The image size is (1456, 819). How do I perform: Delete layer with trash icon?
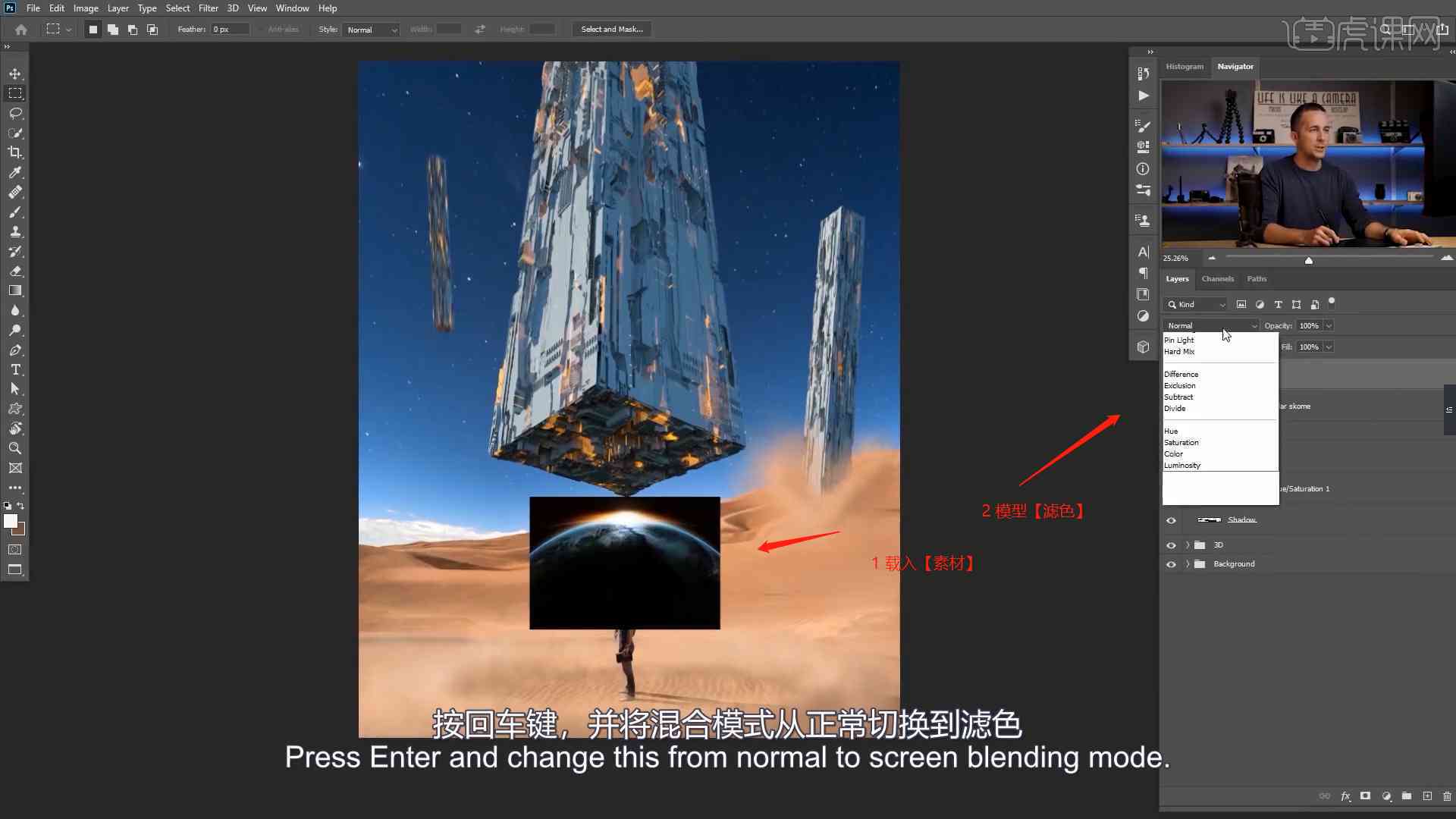(x=1447, y=795)
